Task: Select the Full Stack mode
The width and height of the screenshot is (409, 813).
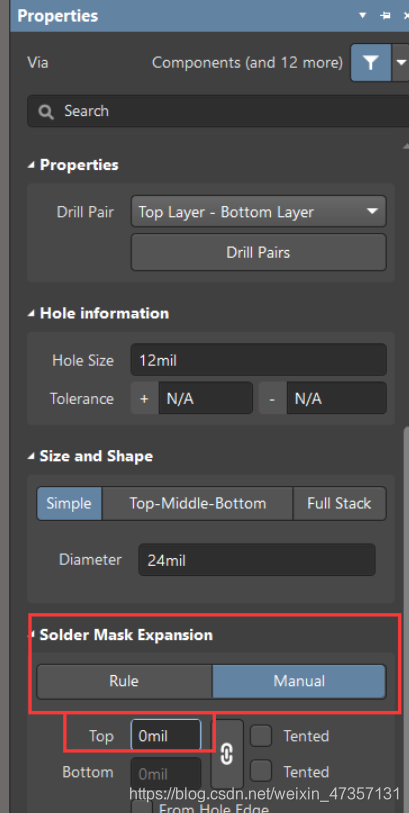Action: [340, 503]
